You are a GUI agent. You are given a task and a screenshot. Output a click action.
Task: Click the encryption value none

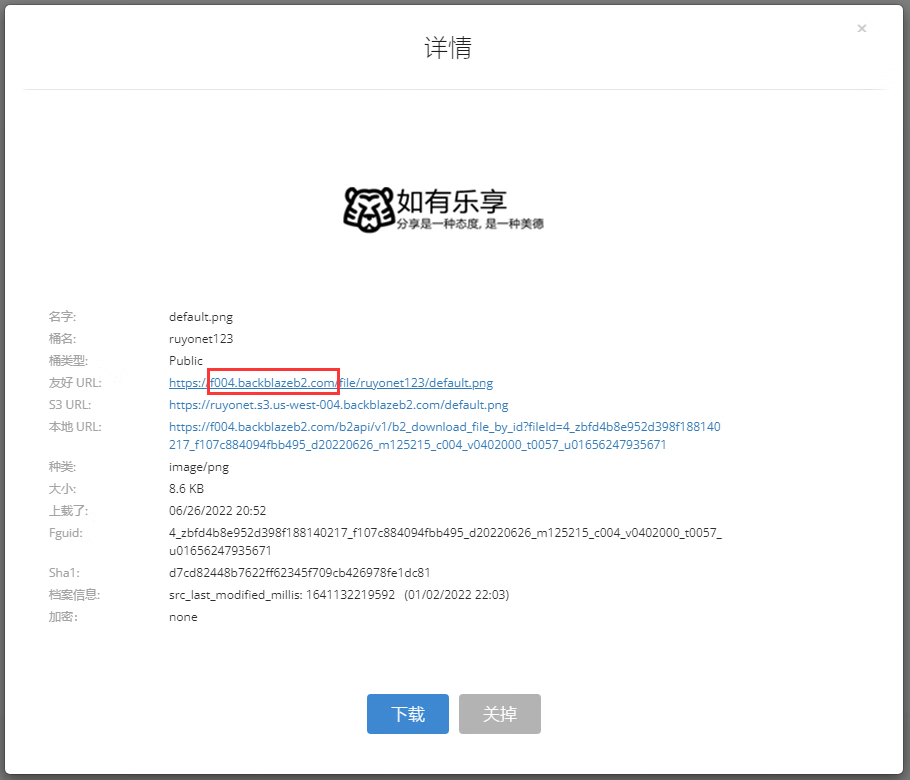(x=183, y=617)
